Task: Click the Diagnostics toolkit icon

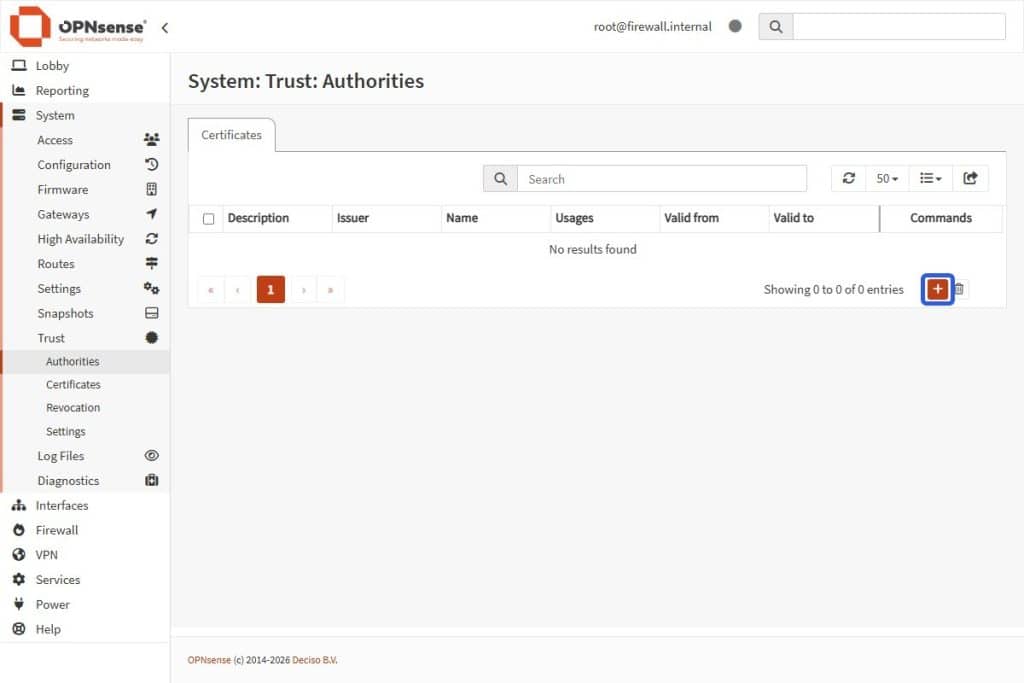Action: tap(151, 480)
